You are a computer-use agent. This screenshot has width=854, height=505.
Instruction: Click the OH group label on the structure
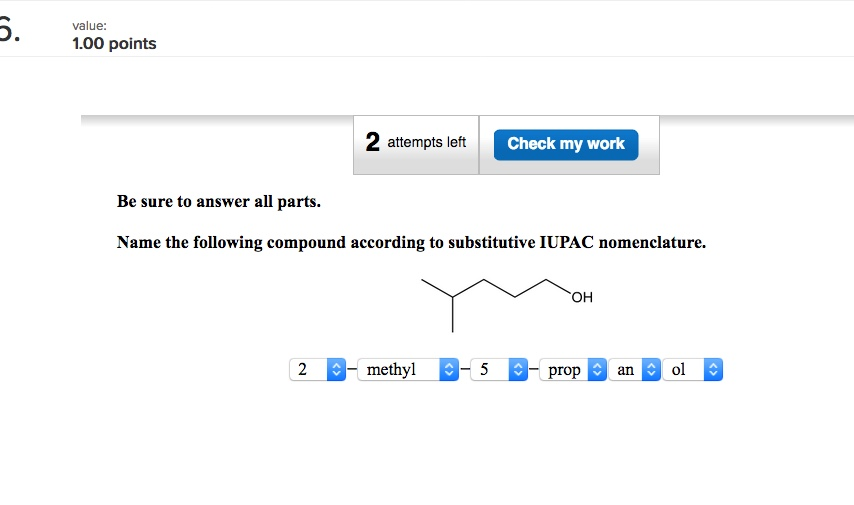[582, 297]
